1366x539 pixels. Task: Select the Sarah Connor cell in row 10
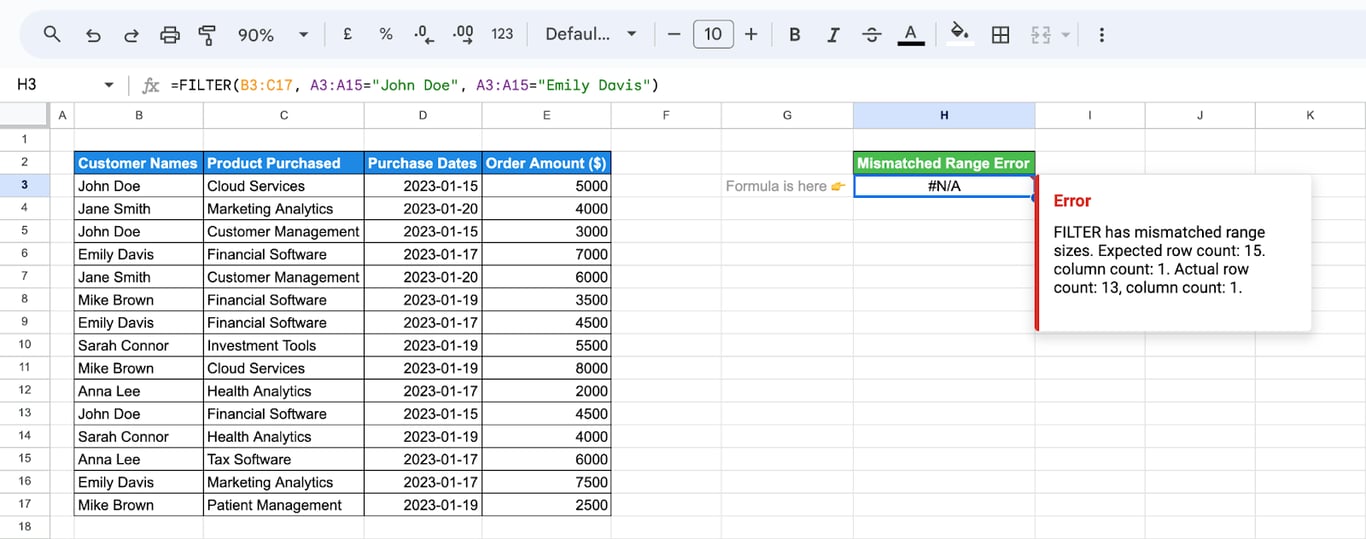point(139,345)
